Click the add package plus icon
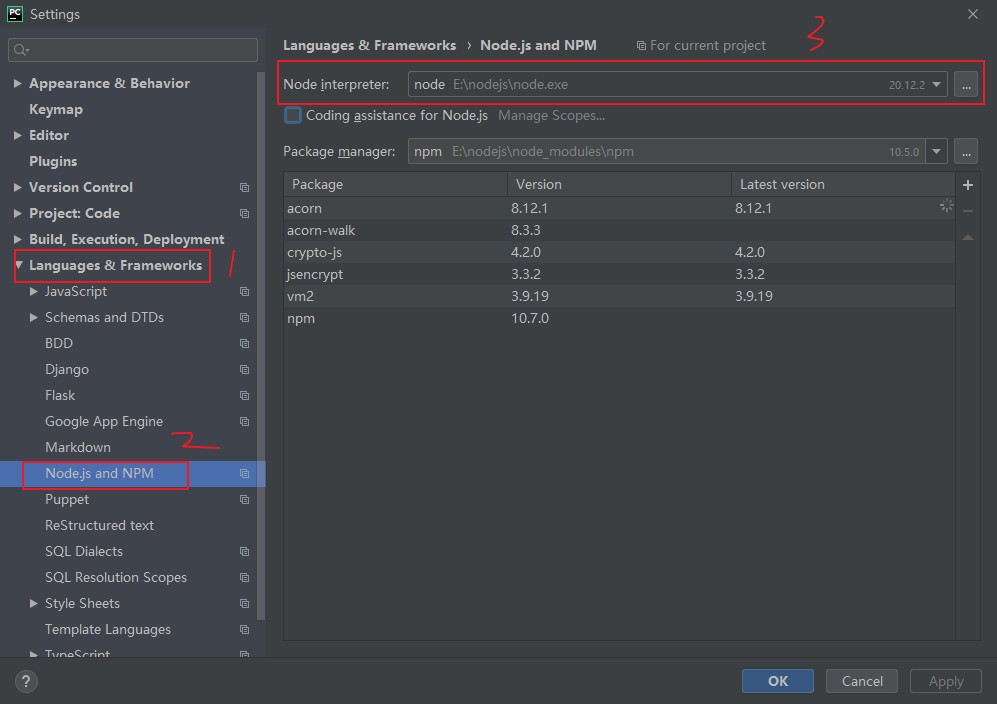 968,185
